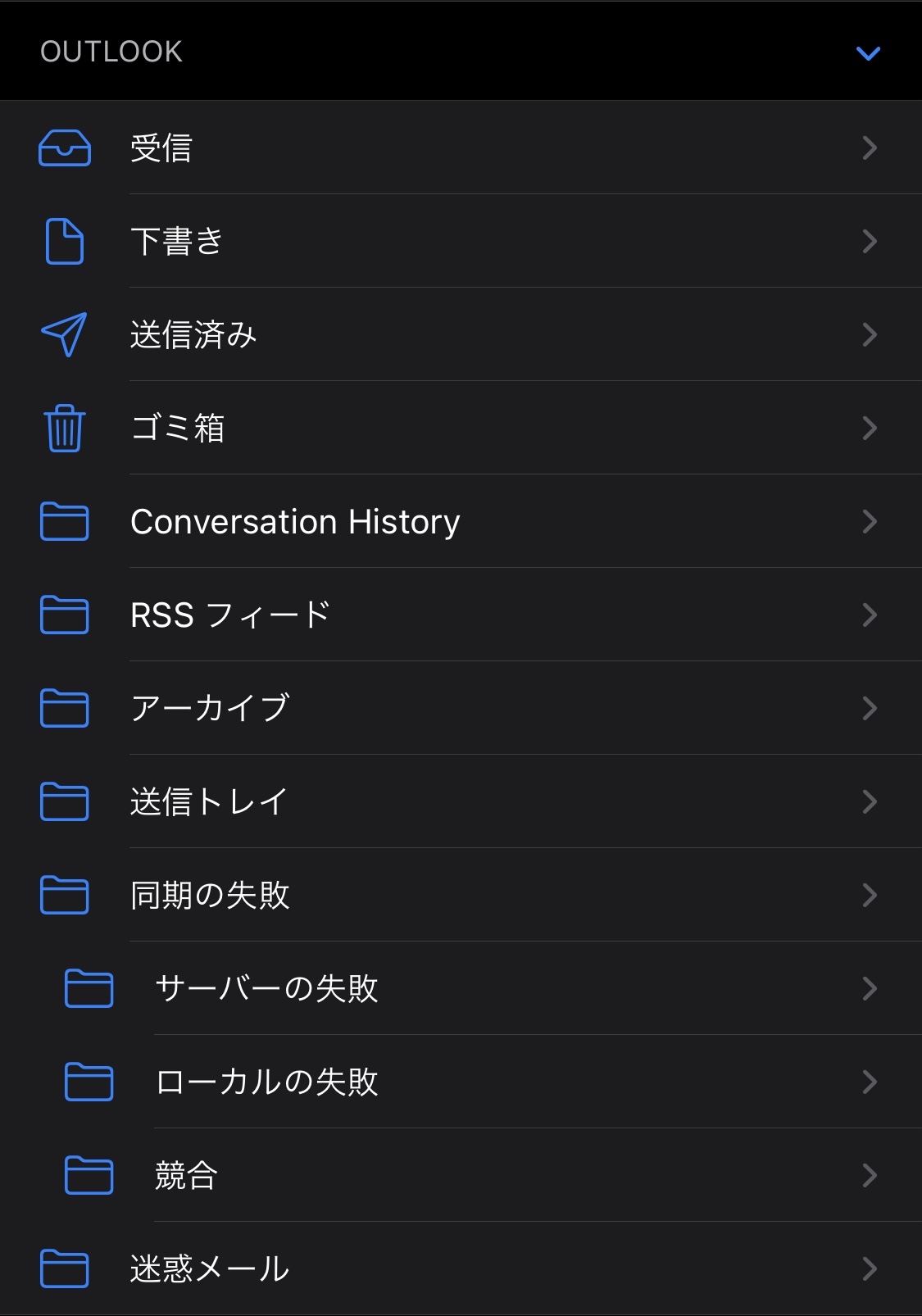Tap the chevron on the アーカイブ row
This screenshot has width=922, height=1316.
point(870,709)
